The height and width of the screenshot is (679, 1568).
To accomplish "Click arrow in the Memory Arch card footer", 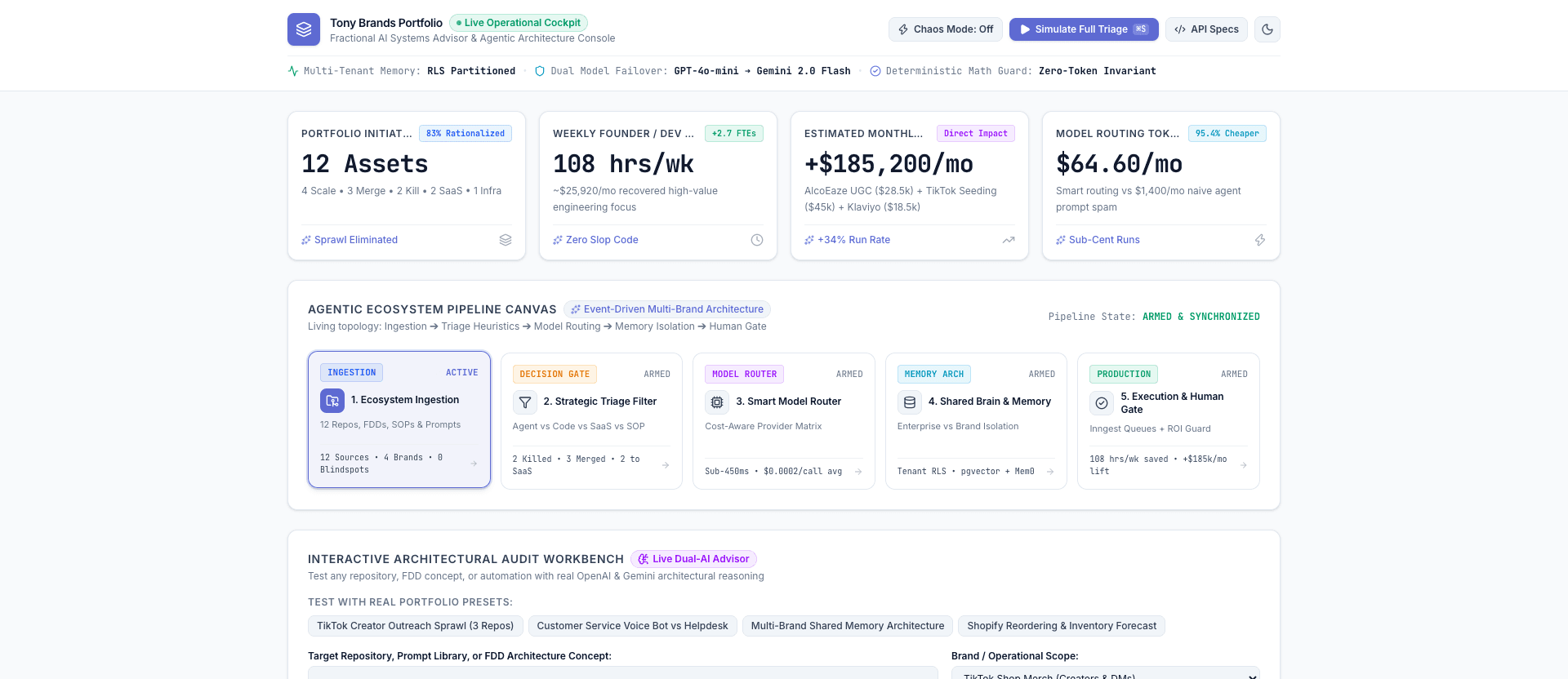I will [1050, 472].
